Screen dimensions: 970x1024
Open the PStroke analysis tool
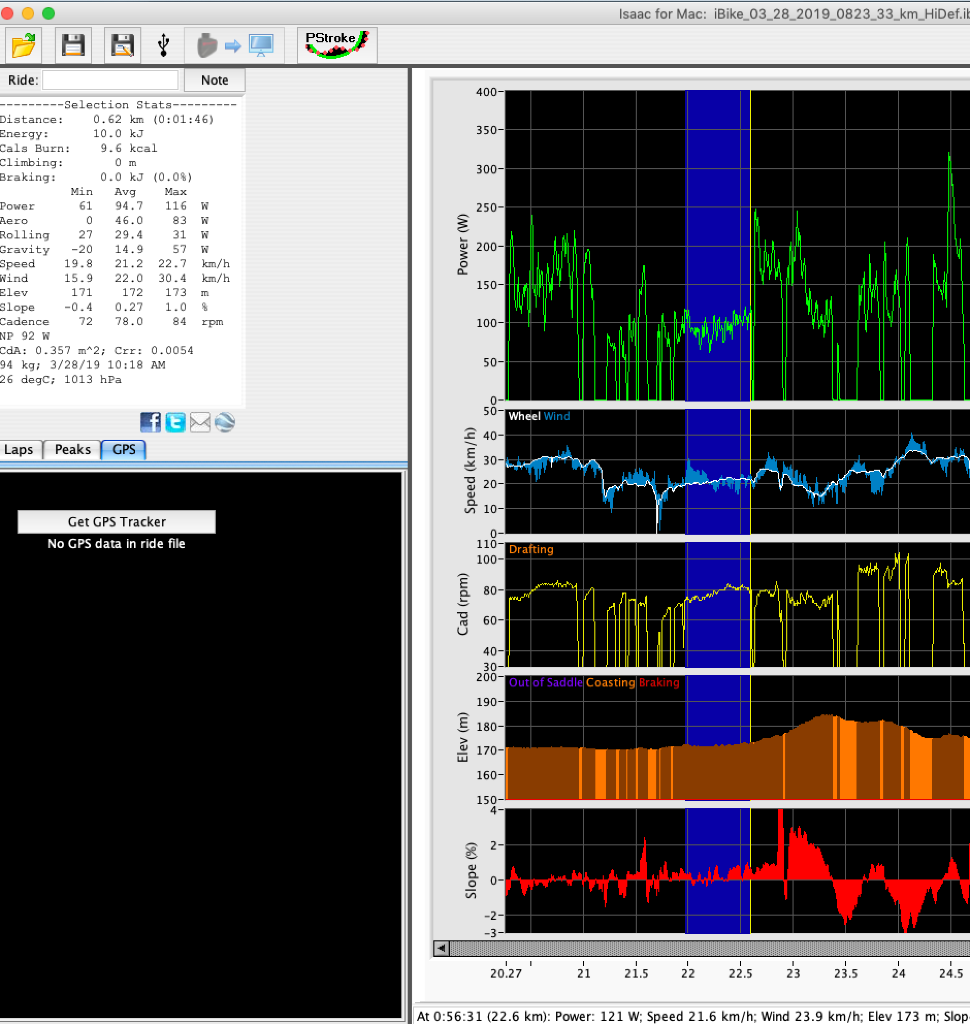click(337, 45)
